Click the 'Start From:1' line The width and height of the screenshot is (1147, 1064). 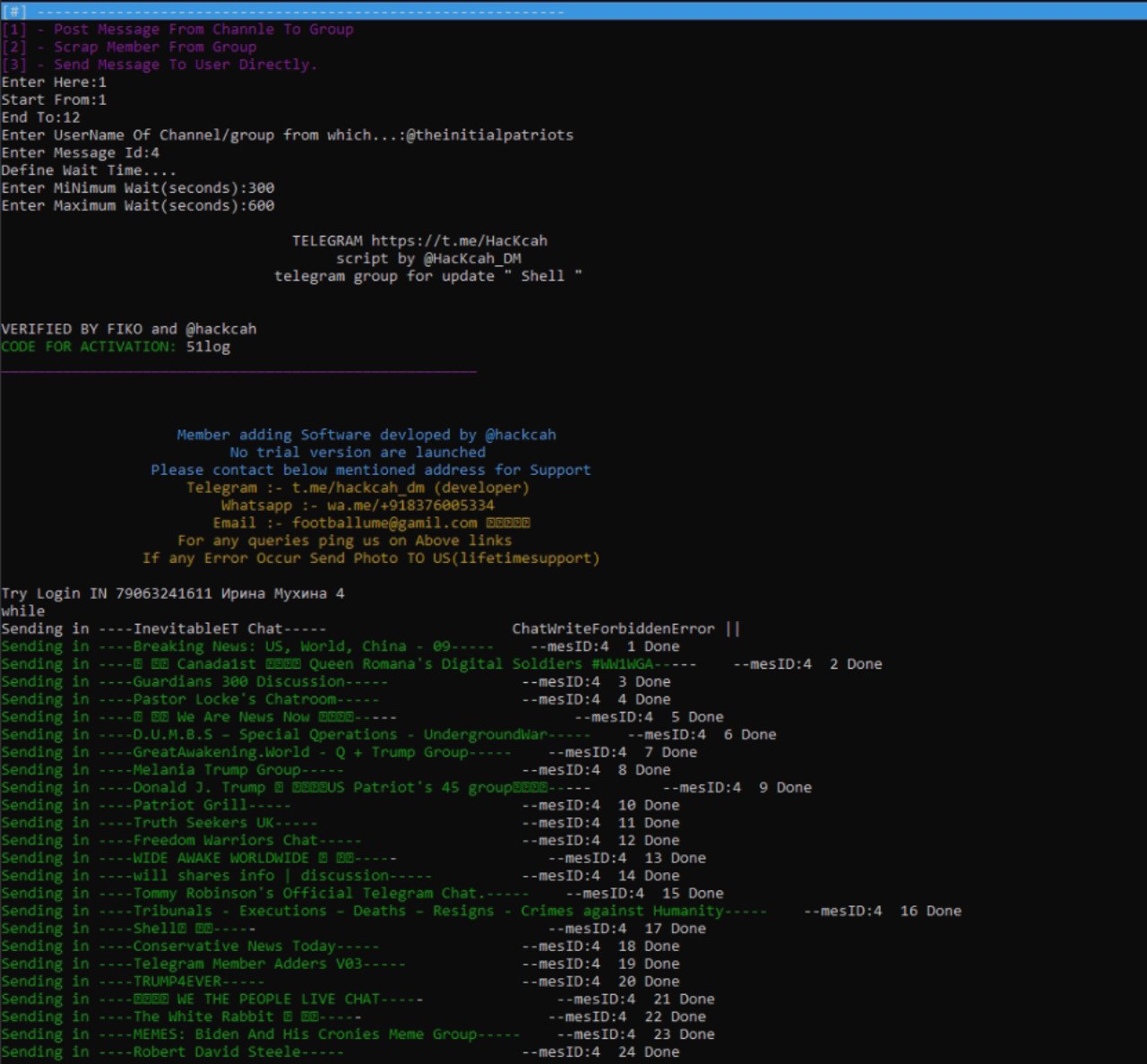[x=54, y=99]
